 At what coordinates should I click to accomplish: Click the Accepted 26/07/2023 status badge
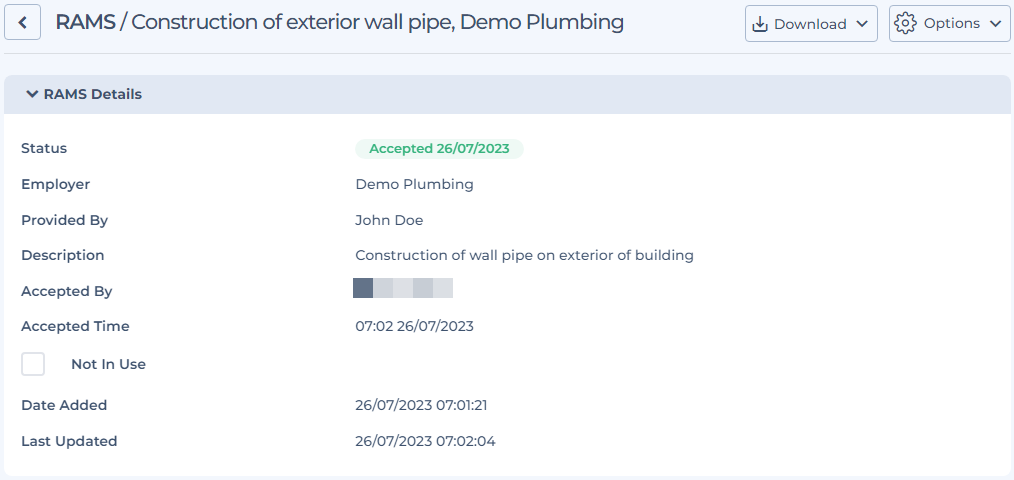[439, 149]
